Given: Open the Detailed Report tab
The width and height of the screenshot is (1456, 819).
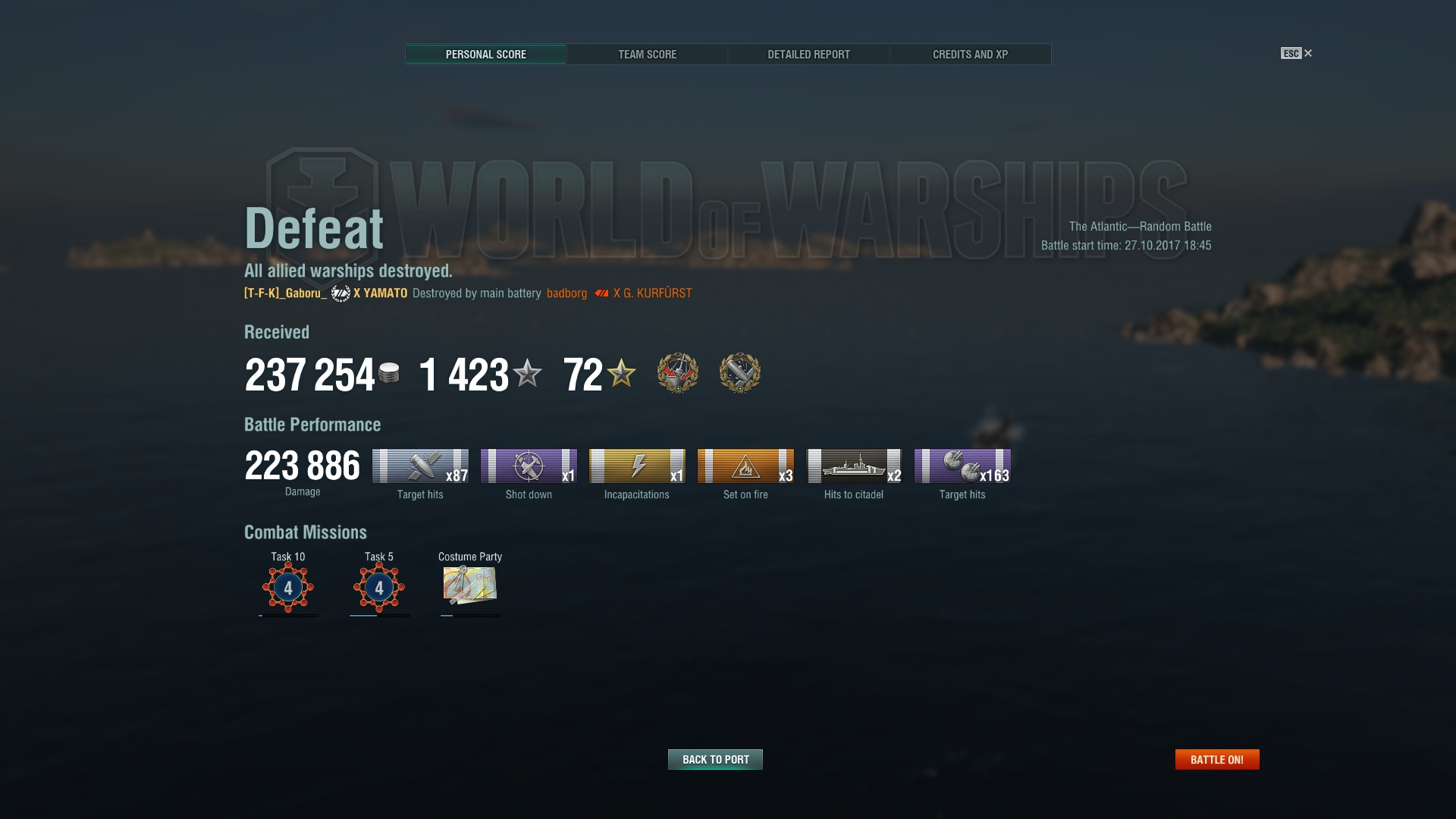Looking at the screenshot, I should click(x=808, y=55).
